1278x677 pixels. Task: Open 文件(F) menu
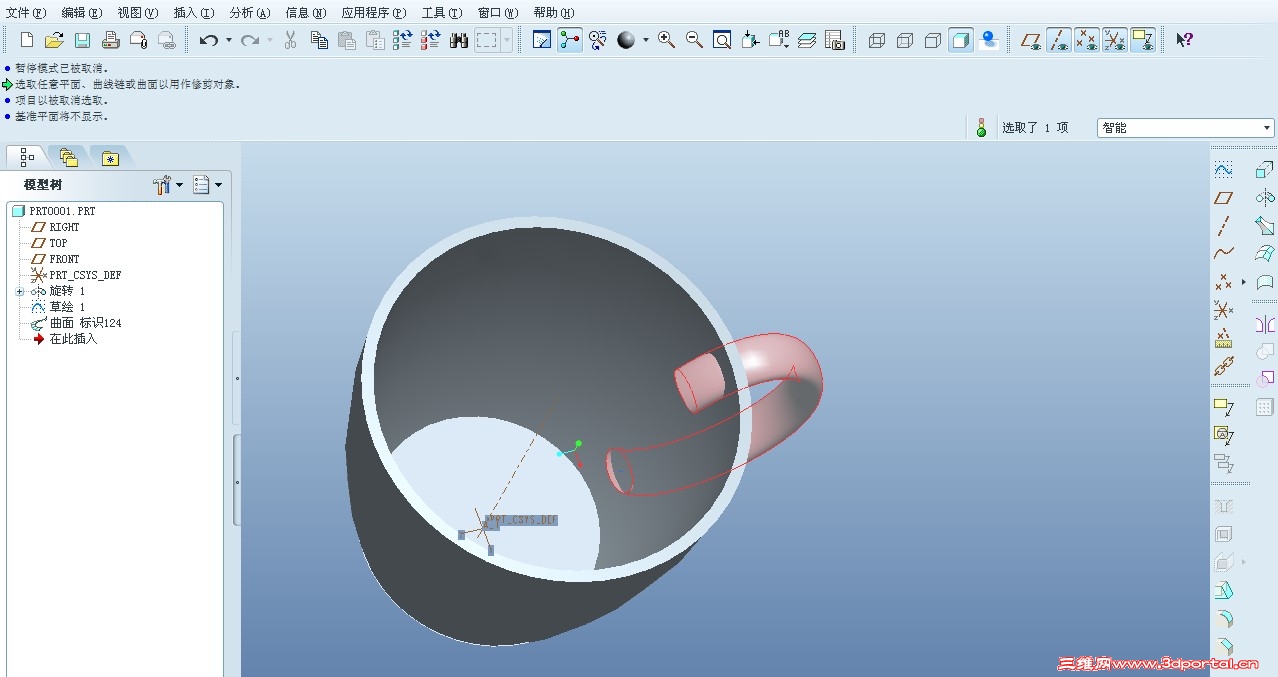click(x=26, y=12)
